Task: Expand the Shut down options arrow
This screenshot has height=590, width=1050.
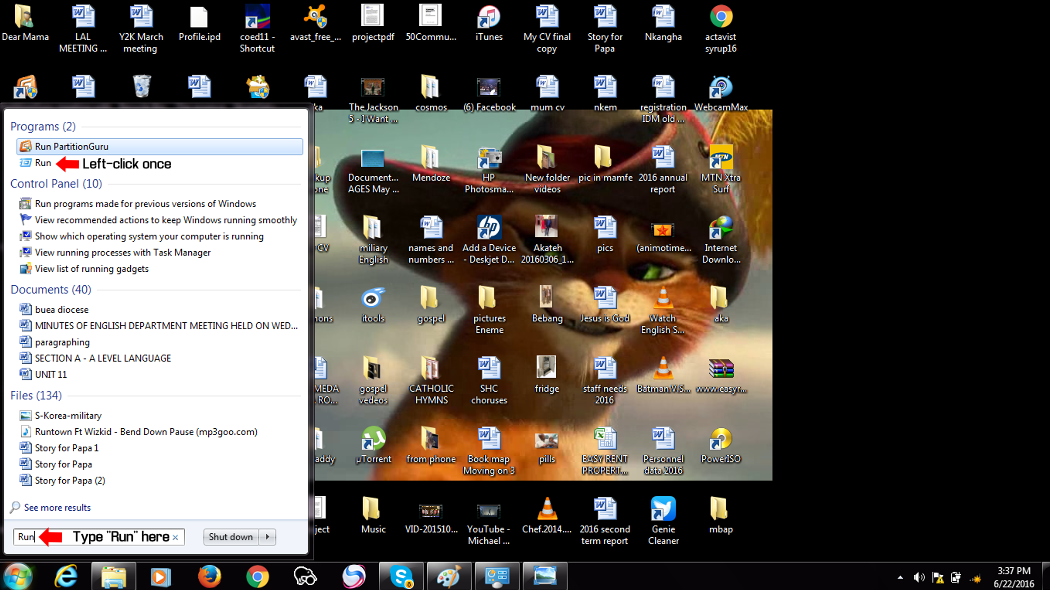Action: (x=268, y=537)
